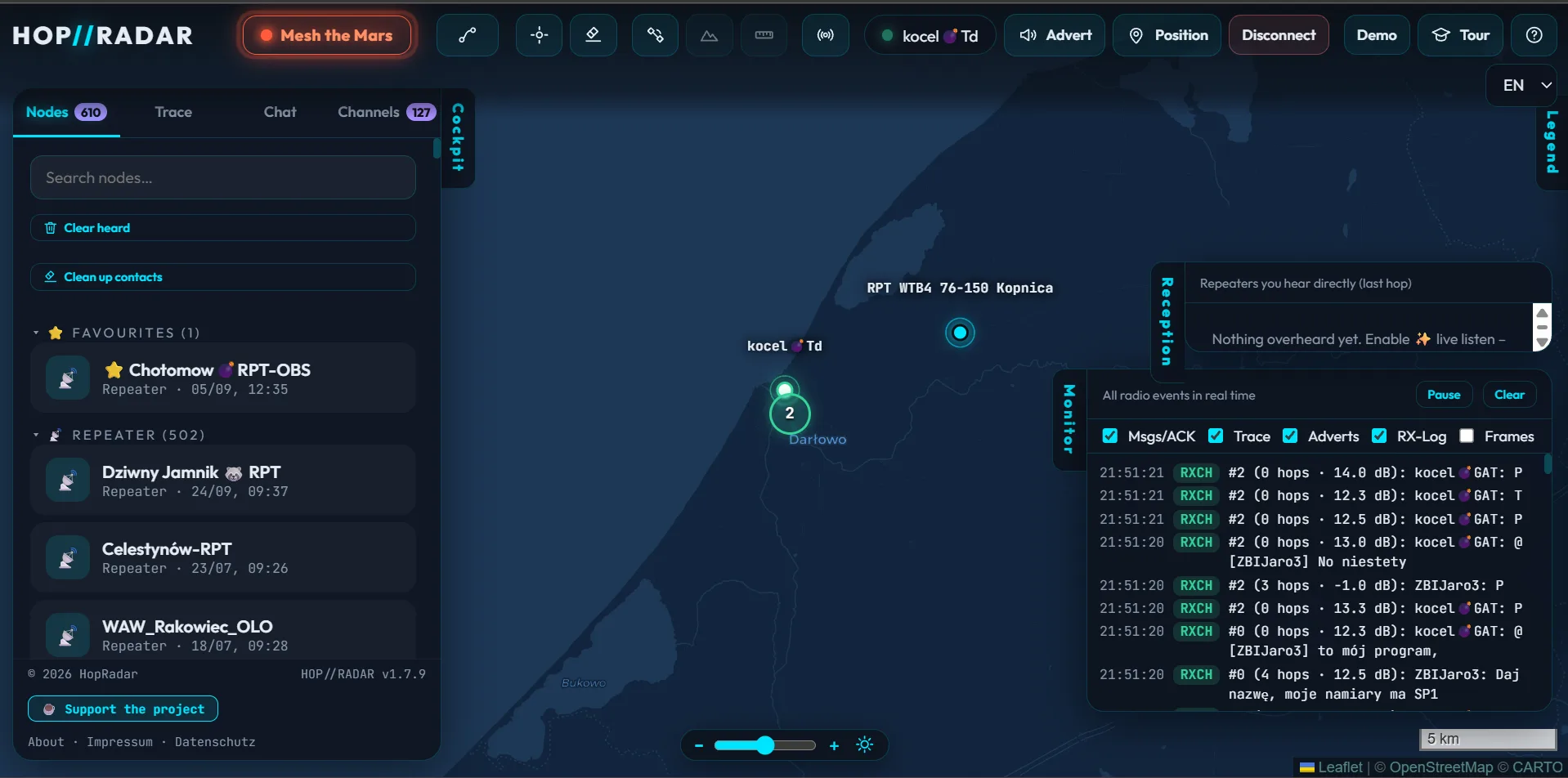
Task: Open the help question mark icon
Action: click(x=1534, y=35)
